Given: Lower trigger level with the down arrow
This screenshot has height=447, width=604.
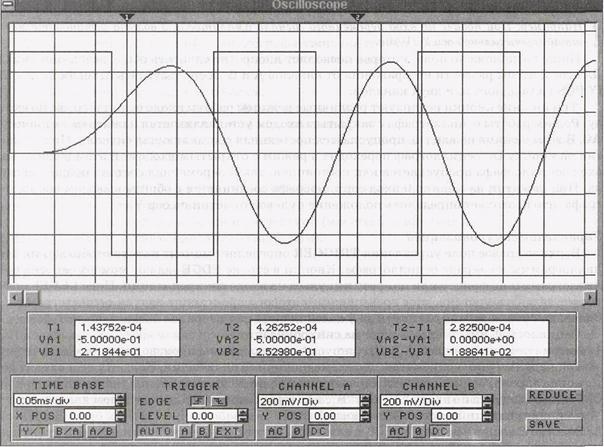Looking at the screenshot, I should coord(243,419).
